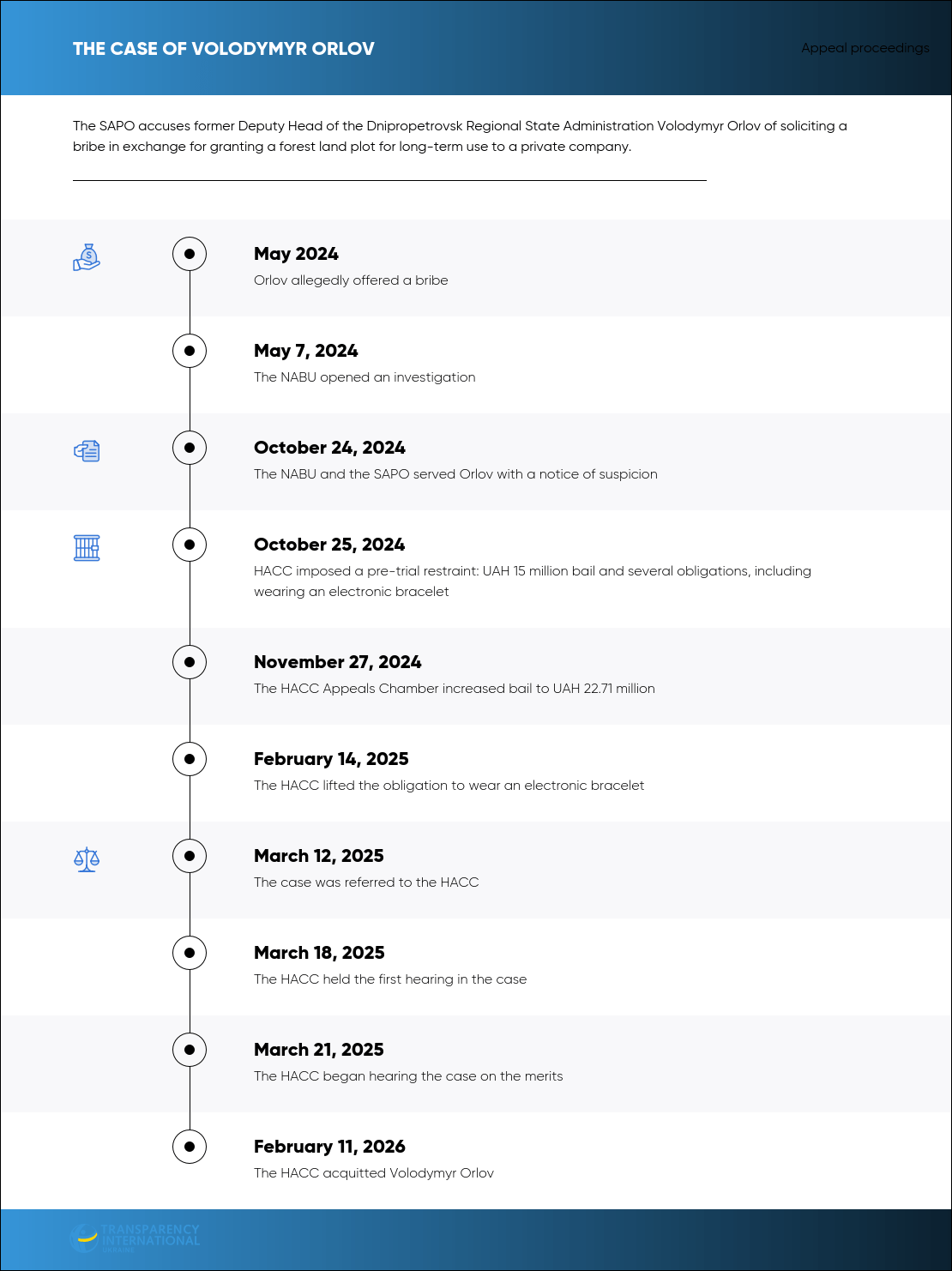Click the Appeal proceedings label in header

865,48
